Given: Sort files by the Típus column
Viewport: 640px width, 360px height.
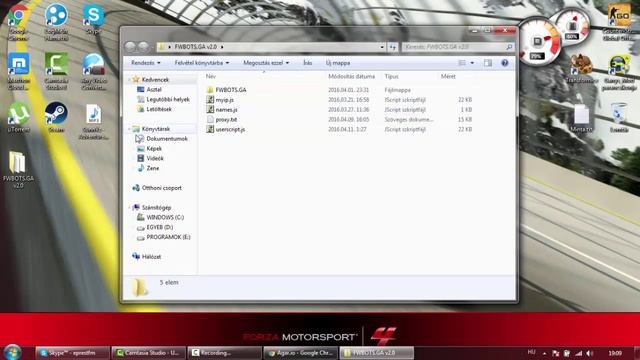Looking at the screenshot, I should [391, 76].
